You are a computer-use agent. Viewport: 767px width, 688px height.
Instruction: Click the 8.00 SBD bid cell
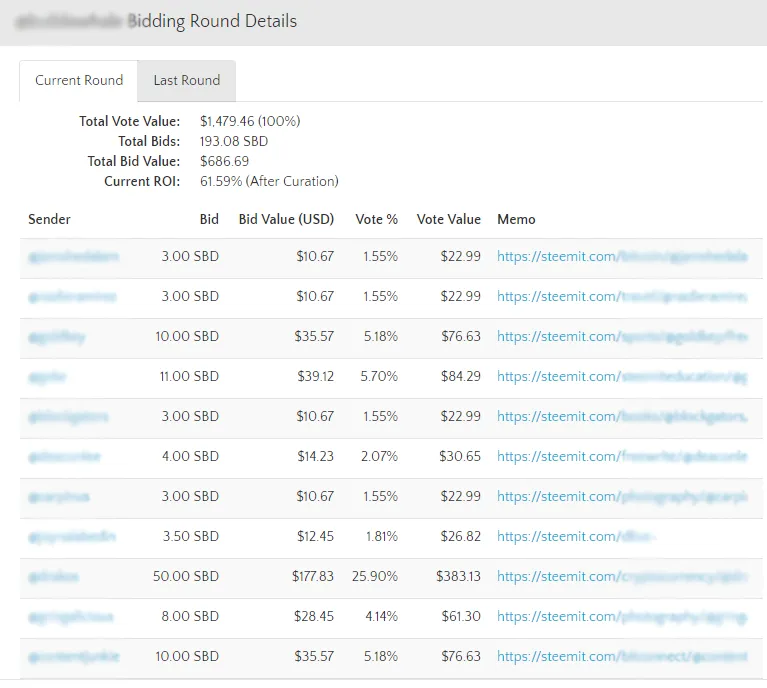coord(190,617)
